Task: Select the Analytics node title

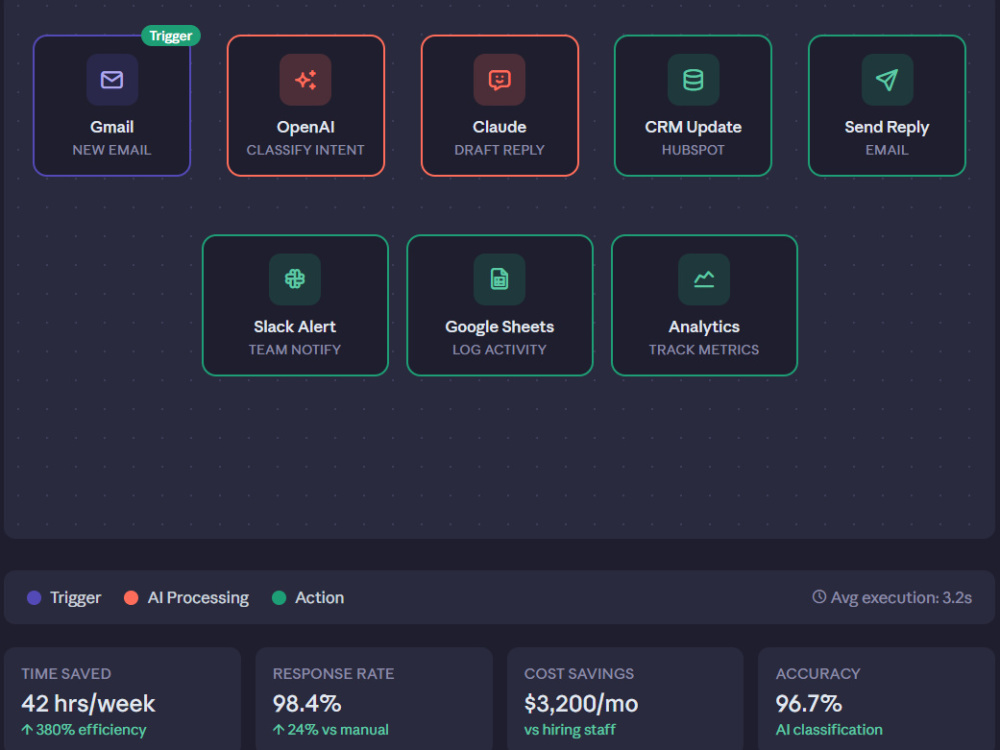Action: 704,327
